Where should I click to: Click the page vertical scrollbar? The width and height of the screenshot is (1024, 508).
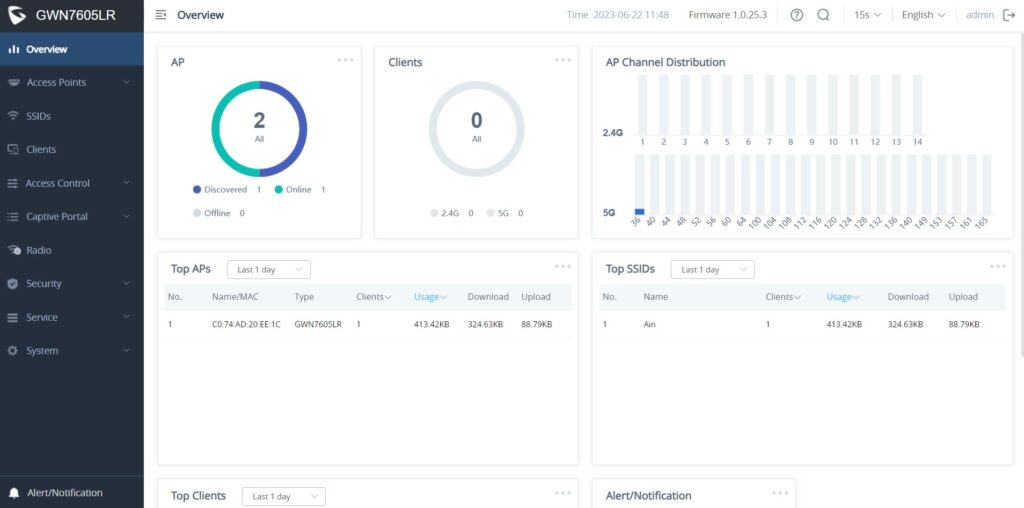(1021, 196)
